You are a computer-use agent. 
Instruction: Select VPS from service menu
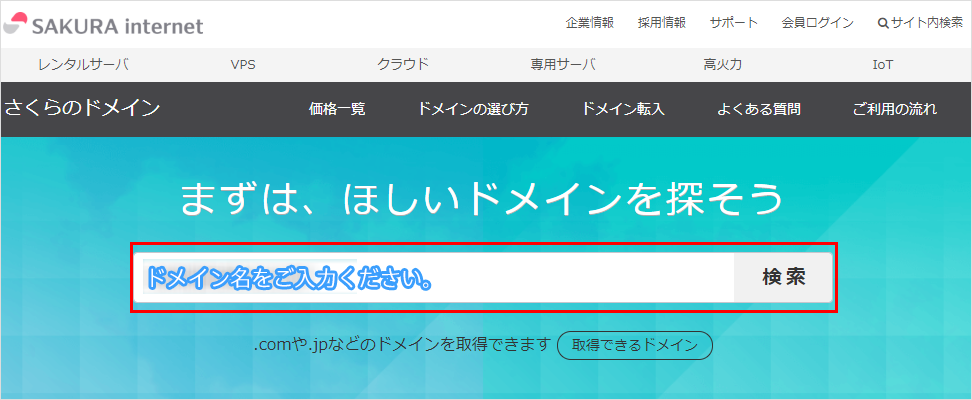click(243, 65)
